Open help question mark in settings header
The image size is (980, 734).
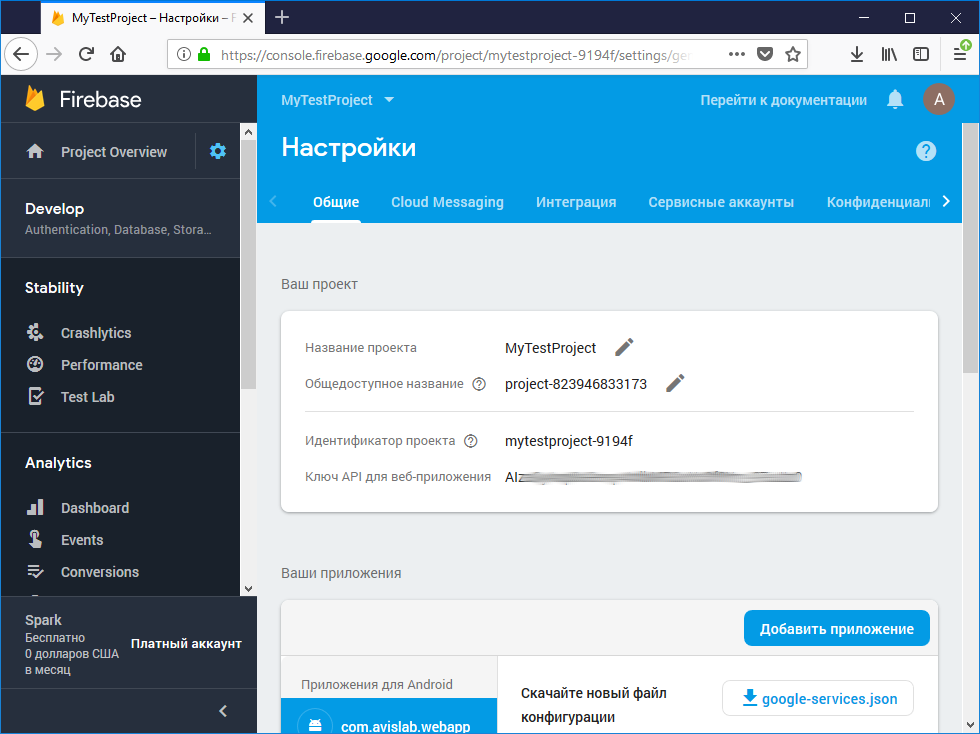(x=926, y=151)
